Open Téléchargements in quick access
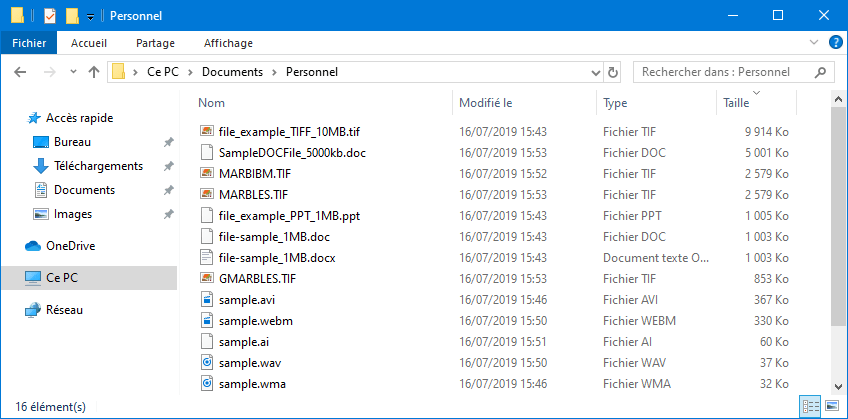Image resolution: width=848 pixels, height=419 pixels. point(98,166)
